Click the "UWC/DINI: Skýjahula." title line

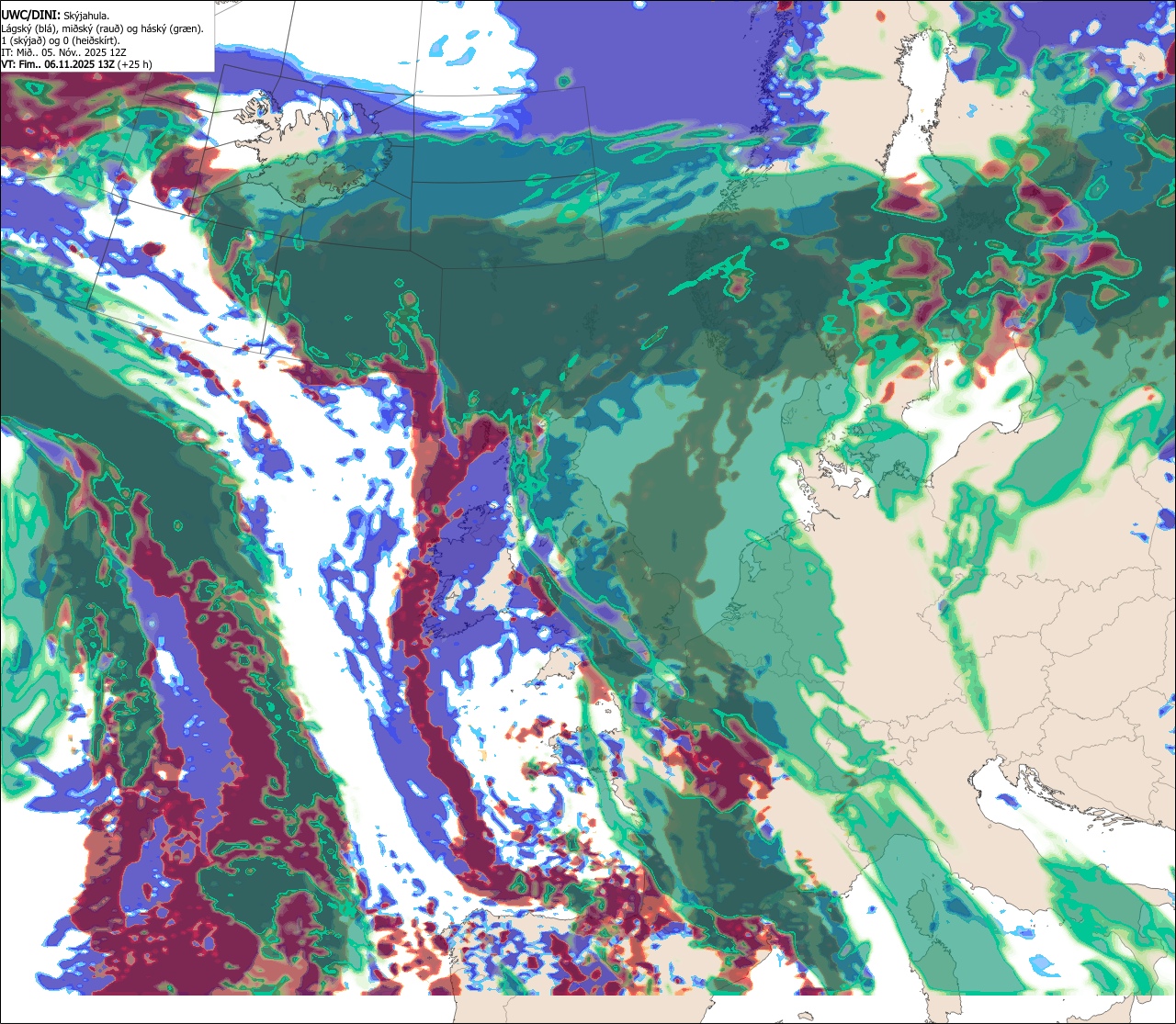pos(56,15)
